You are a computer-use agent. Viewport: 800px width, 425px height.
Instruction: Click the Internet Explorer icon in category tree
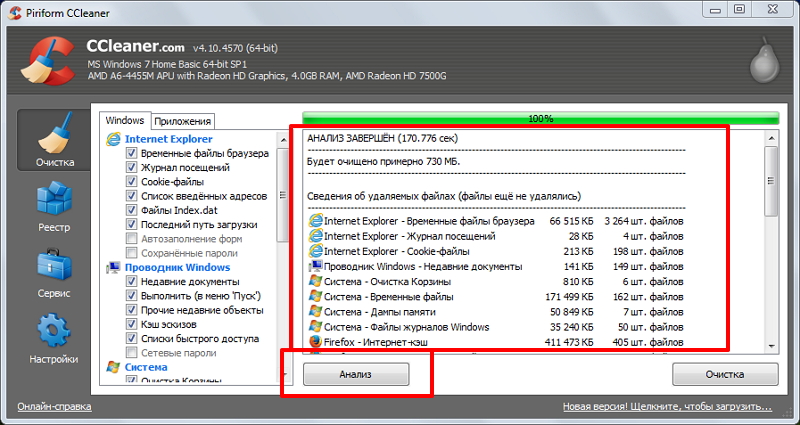point(113,140)
